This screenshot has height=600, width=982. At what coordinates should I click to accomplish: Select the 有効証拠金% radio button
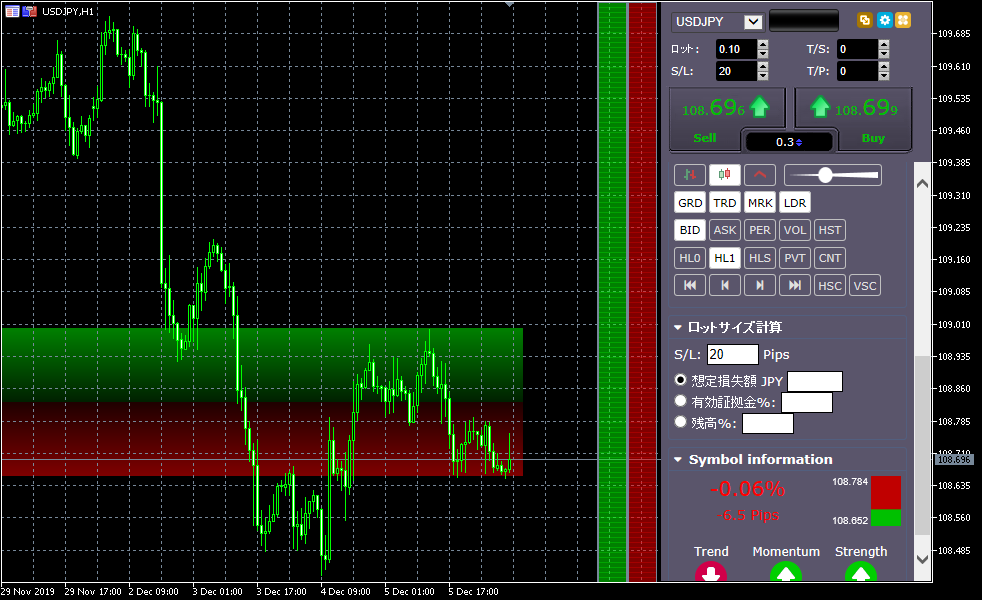pos(681,401)
